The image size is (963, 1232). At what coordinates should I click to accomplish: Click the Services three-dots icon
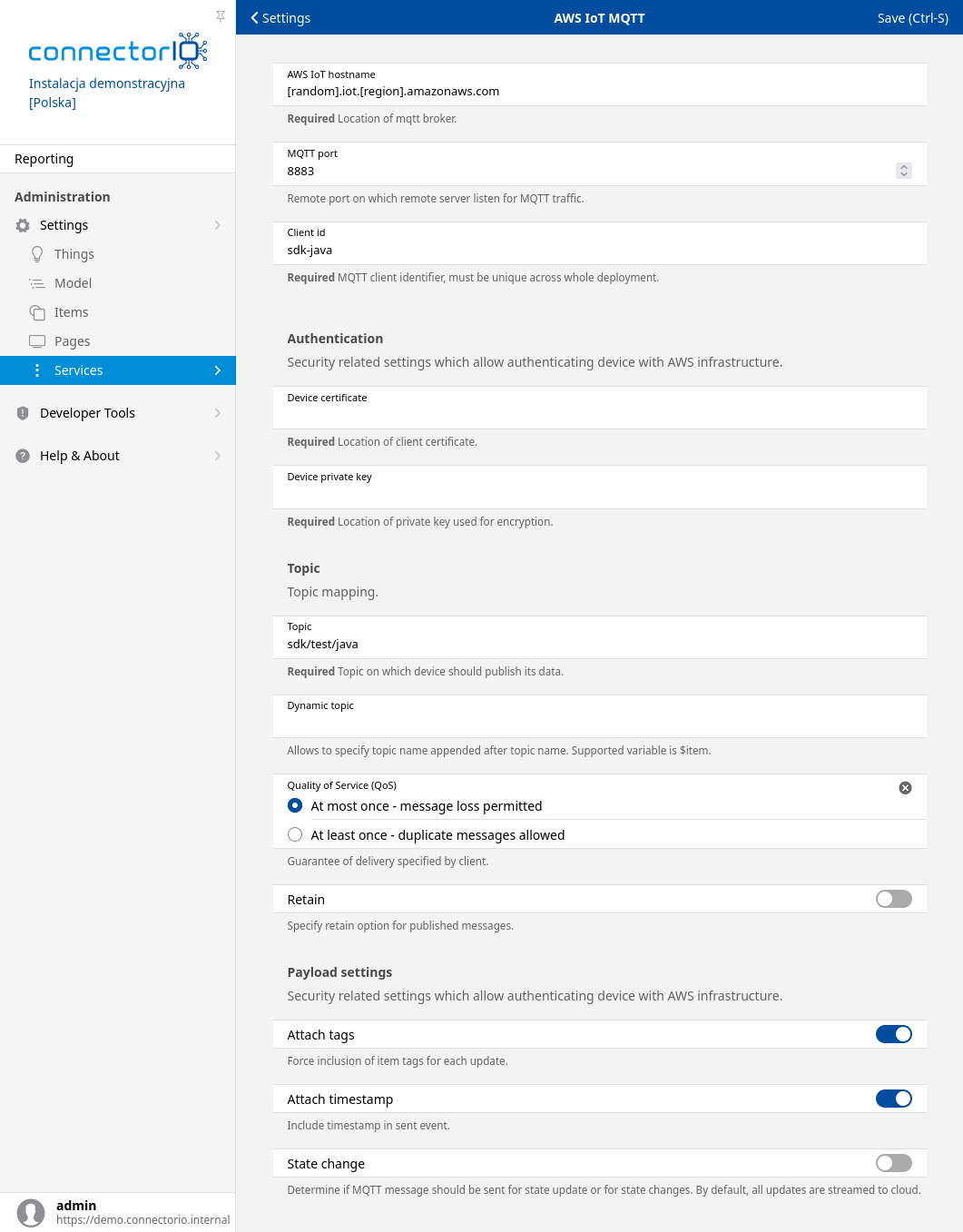point(37,370)
